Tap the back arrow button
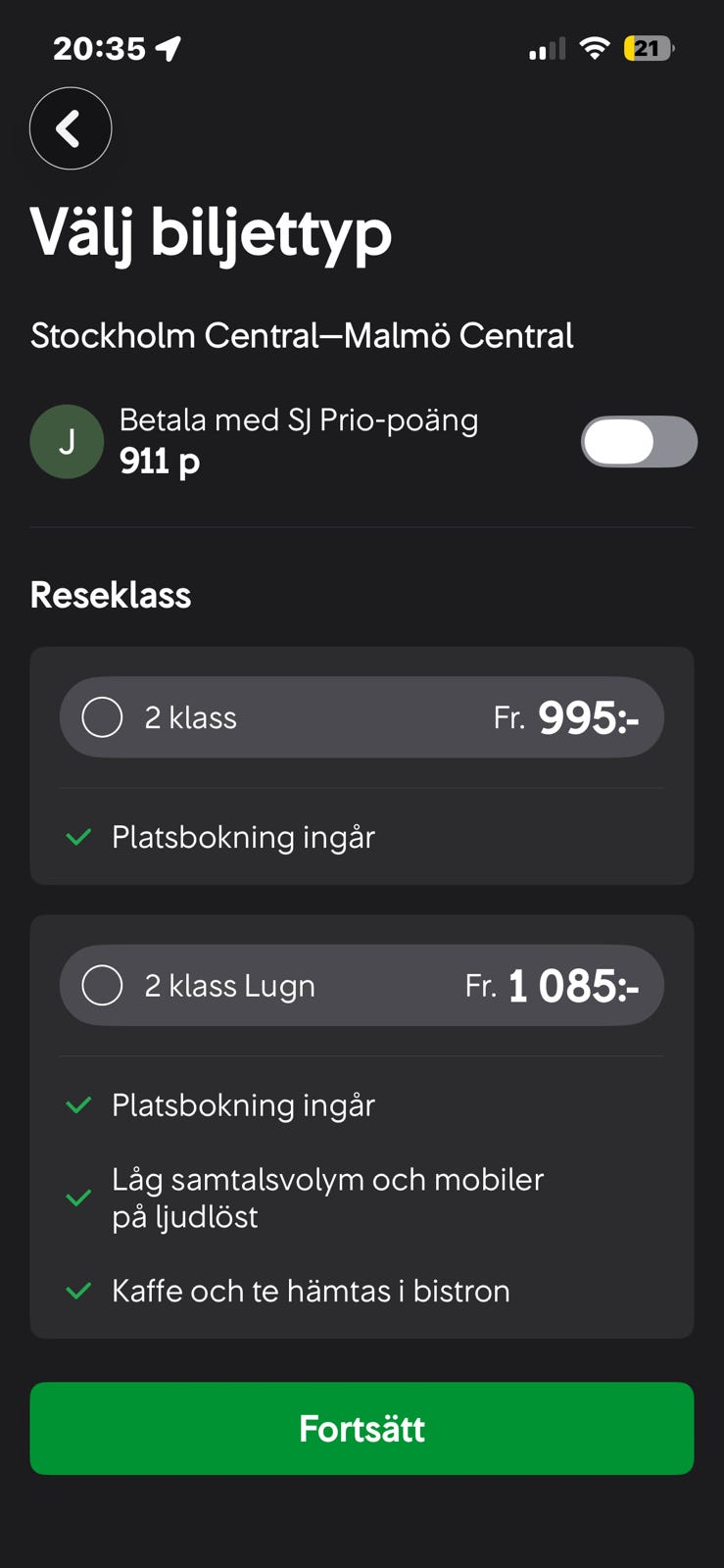 [70, 128]
